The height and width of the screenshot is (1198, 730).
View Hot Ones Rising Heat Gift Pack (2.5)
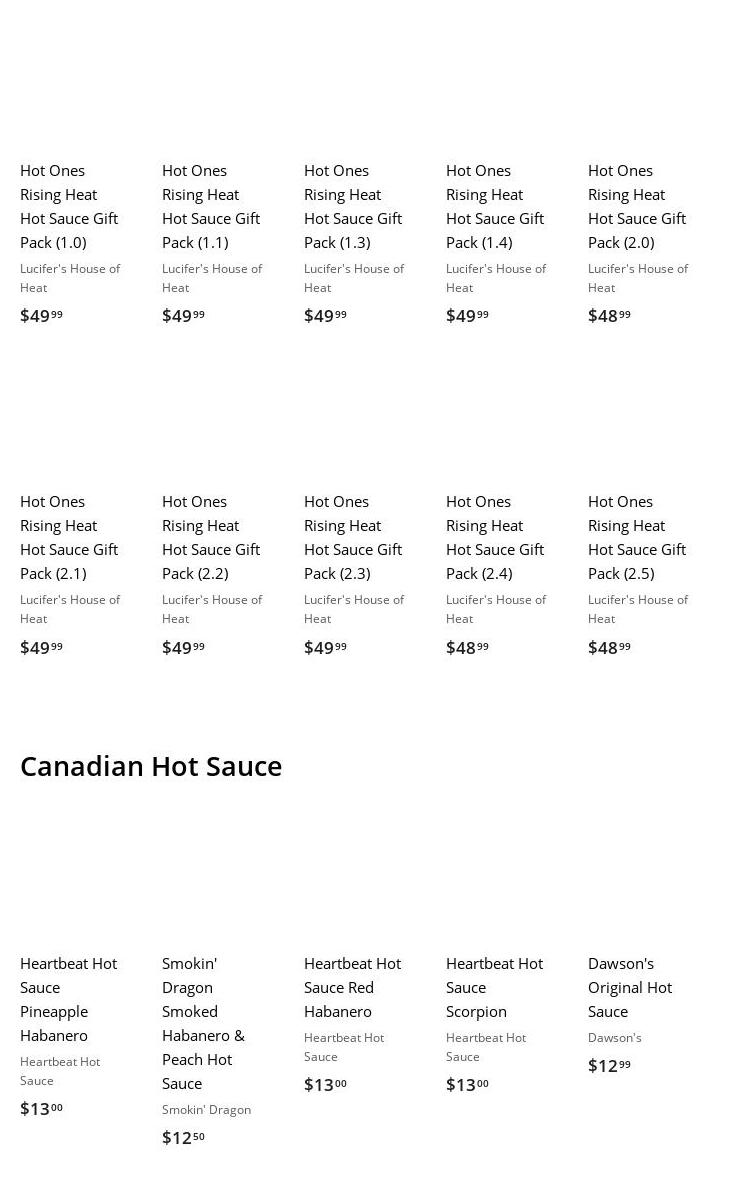[x=637, y=537]
